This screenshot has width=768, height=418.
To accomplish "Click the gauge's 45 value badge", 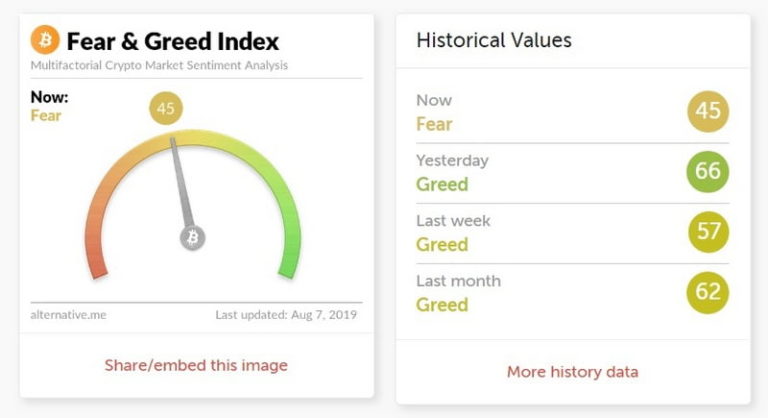I will (166, 108).
